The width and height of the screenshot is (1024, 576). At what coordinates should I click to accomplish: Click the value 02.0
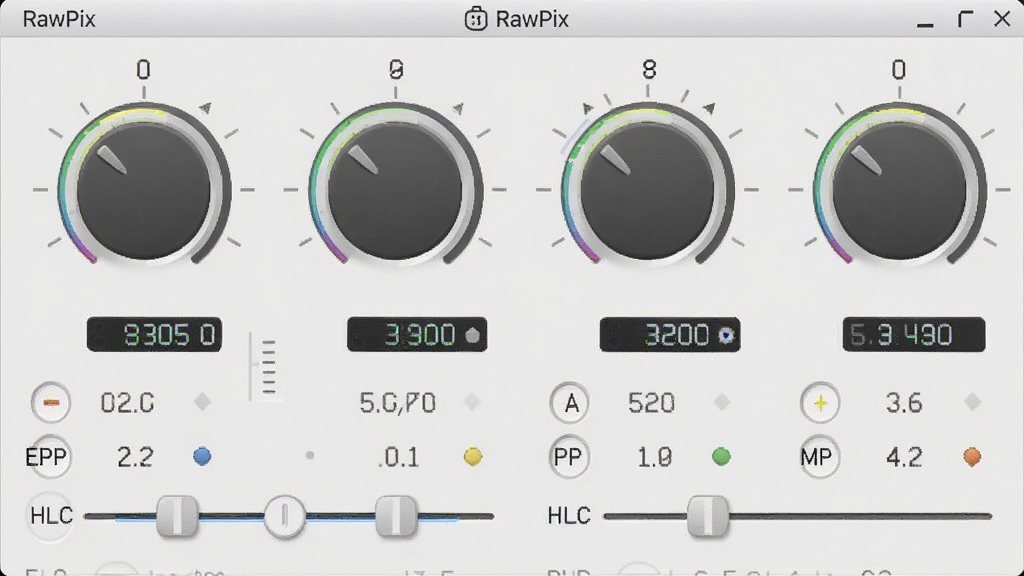click(127, 403)
